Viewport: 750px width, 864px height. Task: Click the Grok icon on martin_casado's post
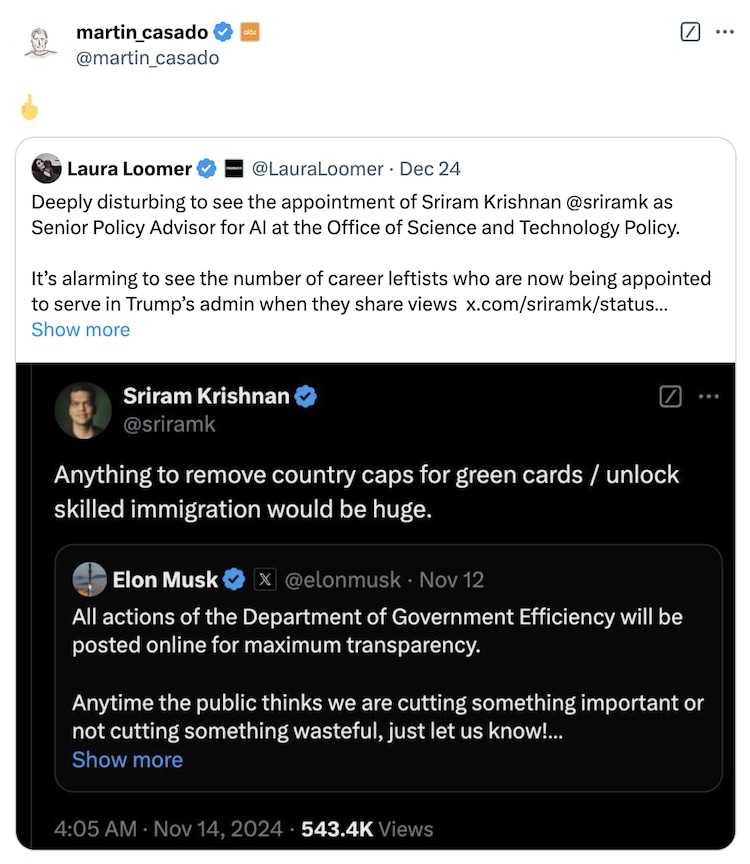(x=690, y=32)
